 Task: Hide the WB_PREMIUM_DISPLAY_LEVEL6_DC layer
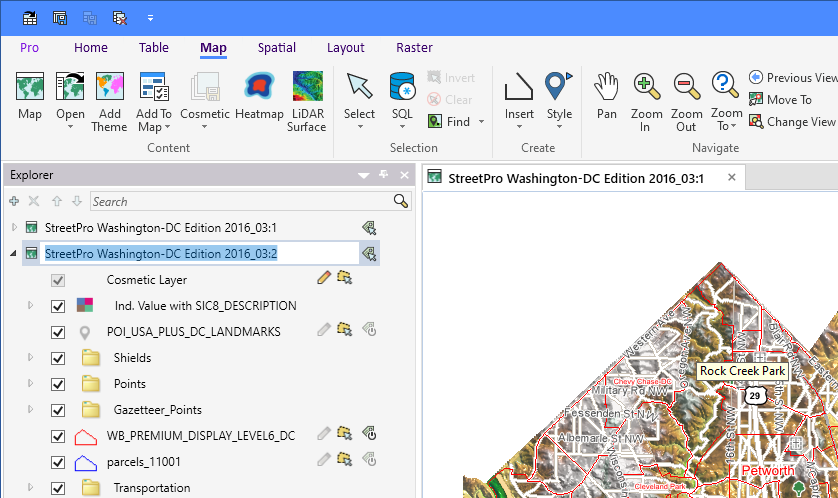click(x=58, y=436)
